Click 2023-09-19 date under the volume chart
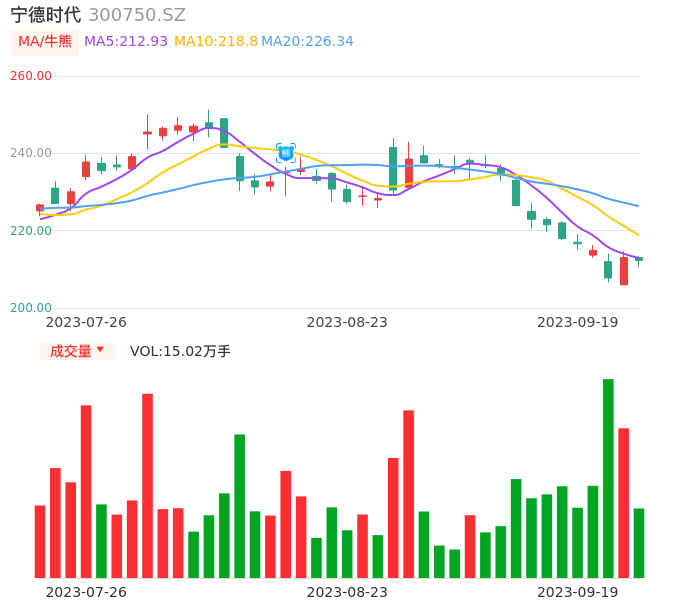This screenshot has width=686, height=606. pos(578,592)
